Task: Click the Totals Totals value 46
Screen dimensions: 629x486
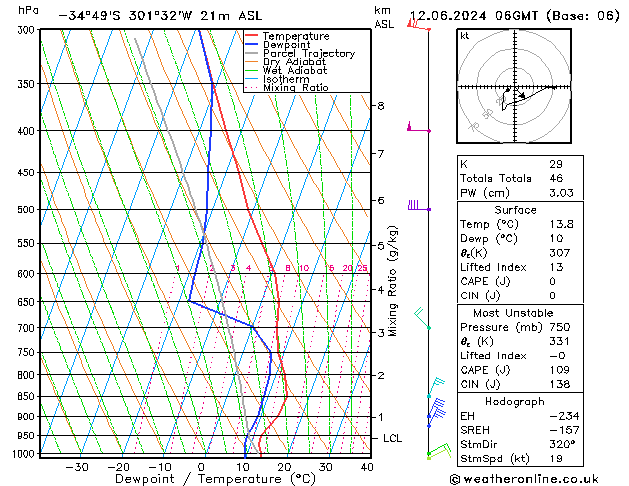Action: (x=556, y=178)
